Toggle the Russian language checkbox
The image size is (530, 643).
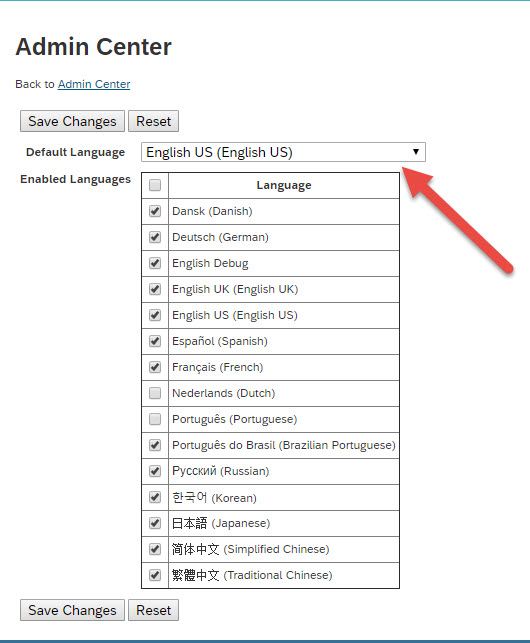tap(155, 471)
